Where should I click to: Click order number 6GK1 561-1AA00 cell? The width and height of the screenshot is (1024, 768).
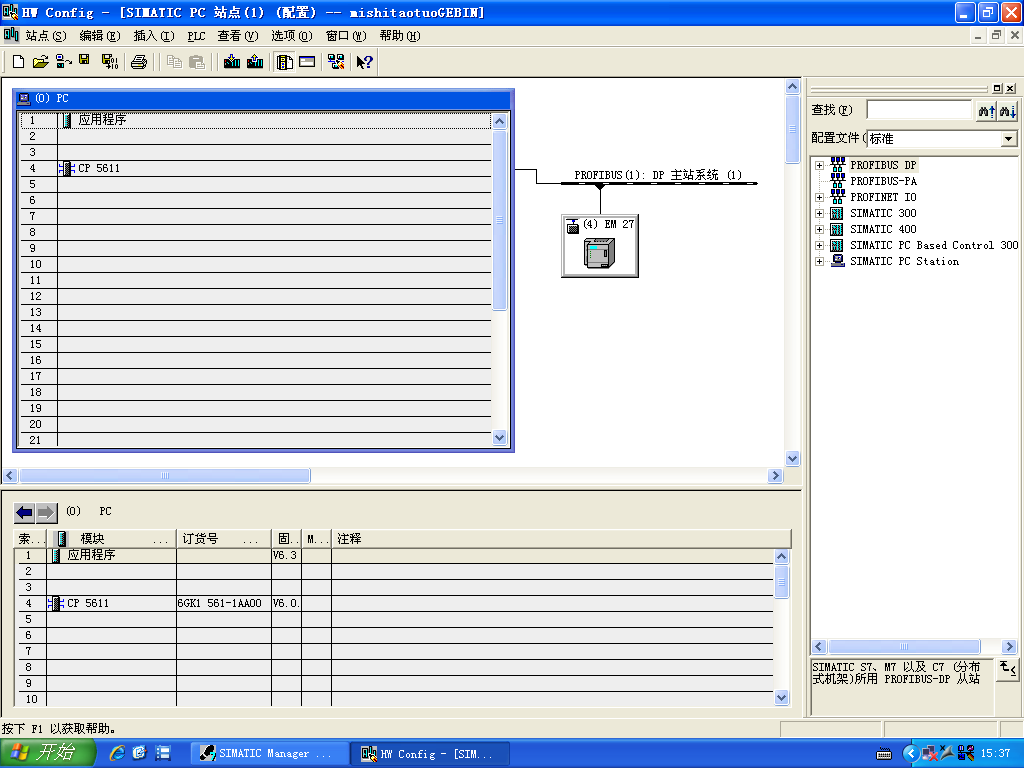coord(223,603)
